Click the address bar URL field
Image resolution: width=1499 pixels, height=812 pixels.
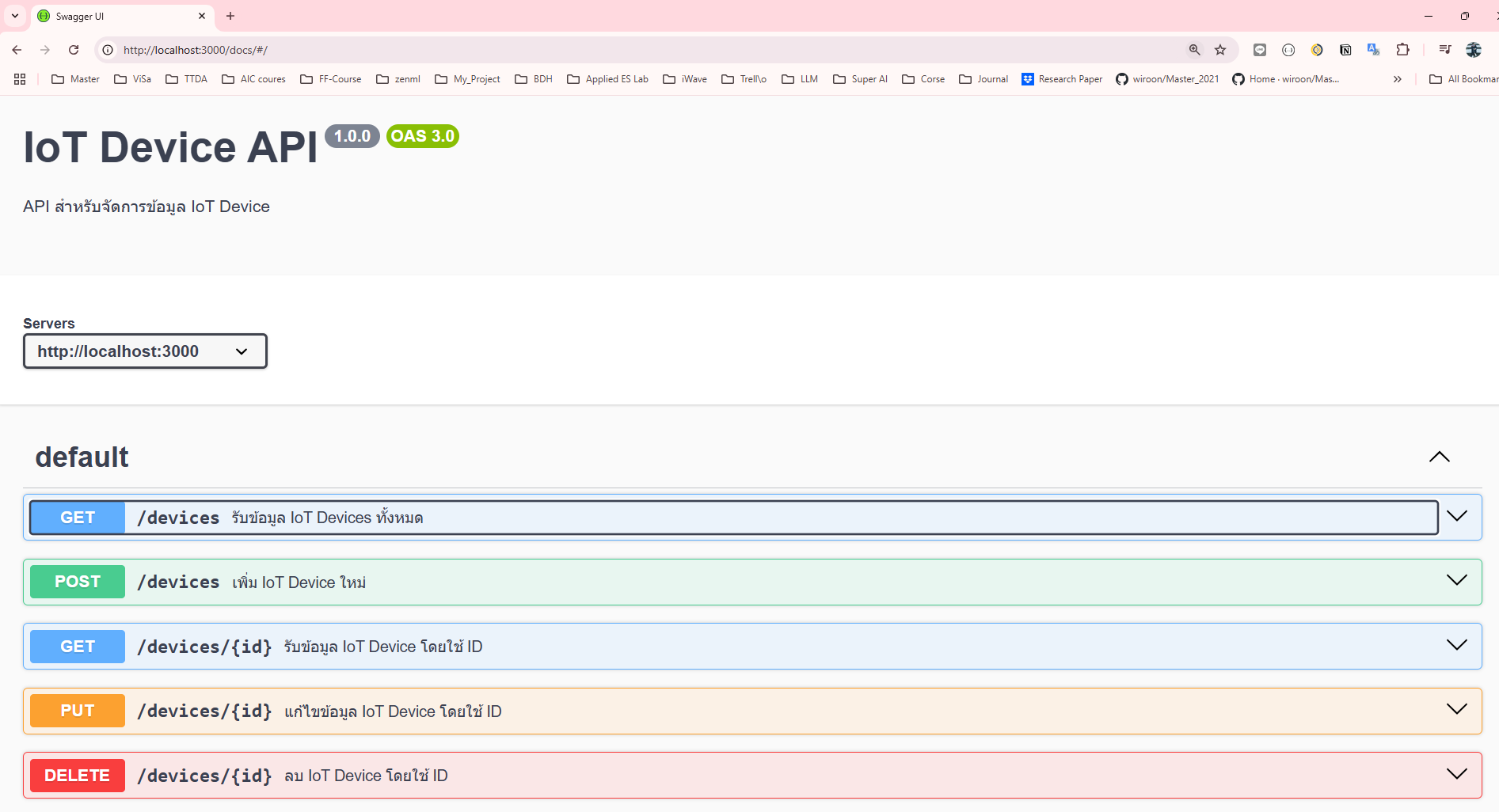pos(633,50)
